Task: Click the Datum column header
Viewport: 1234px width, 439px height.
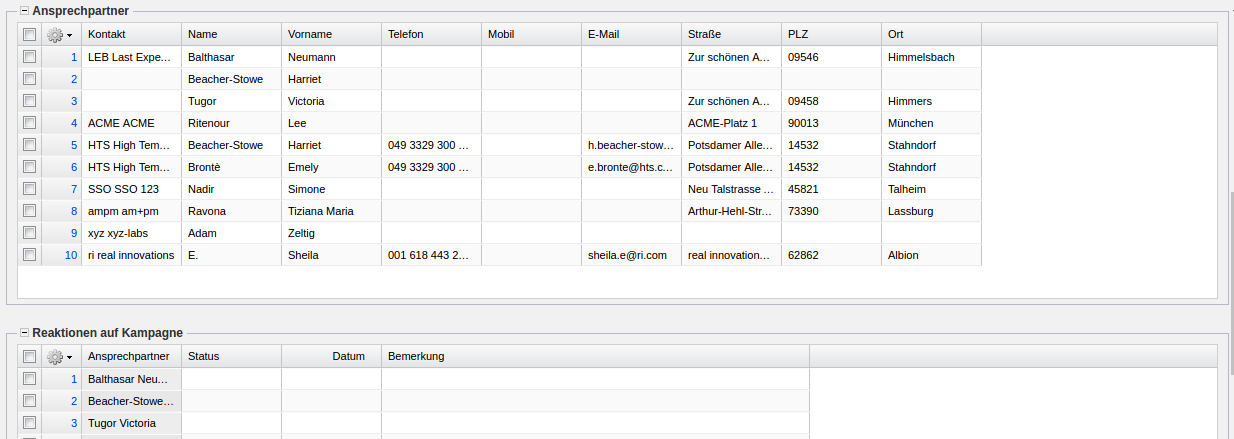Action: pyautogui.click(x=330, y=357)
